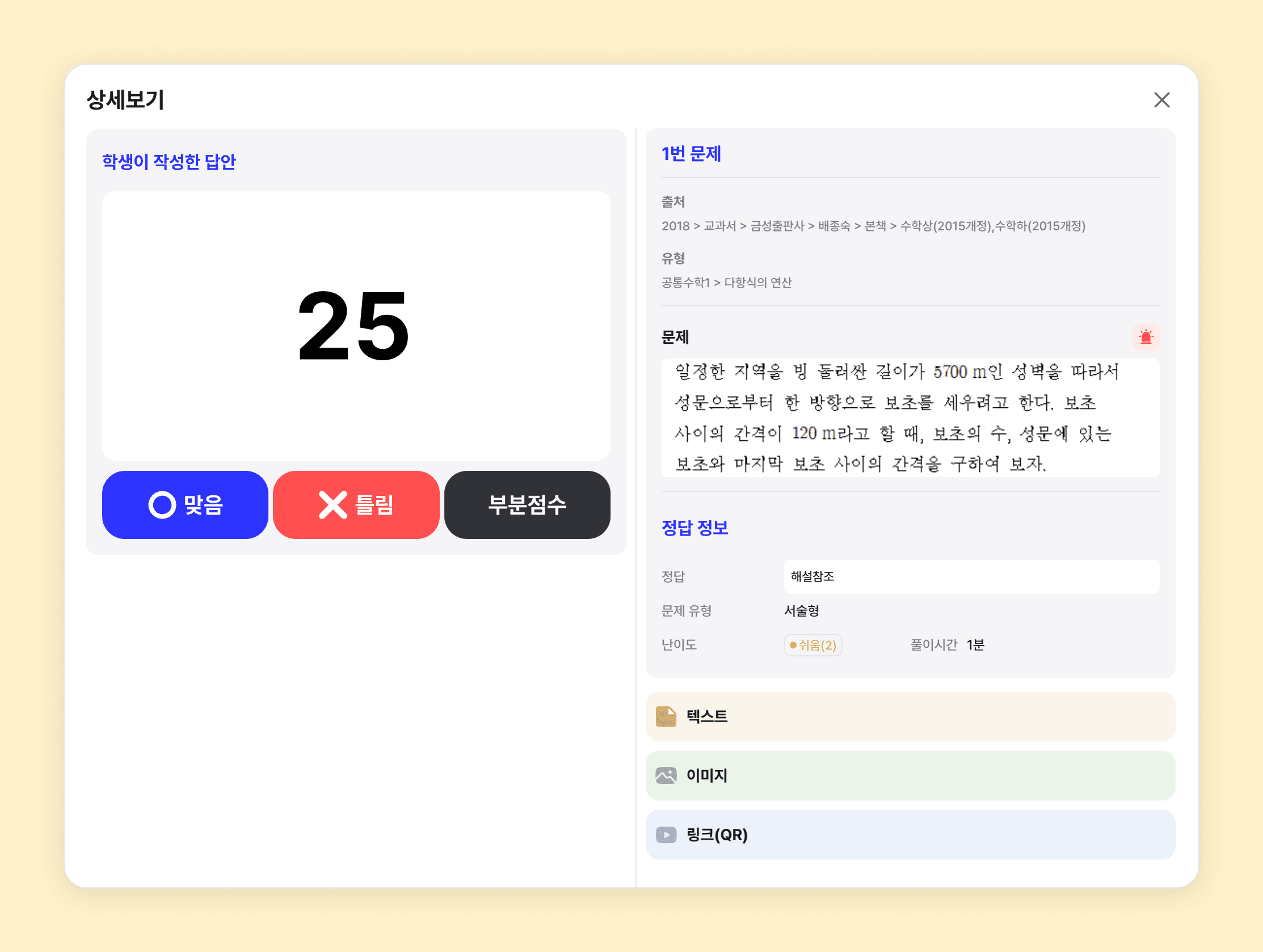Close the 상세보기 dialog

click(x=1161, y=100)
